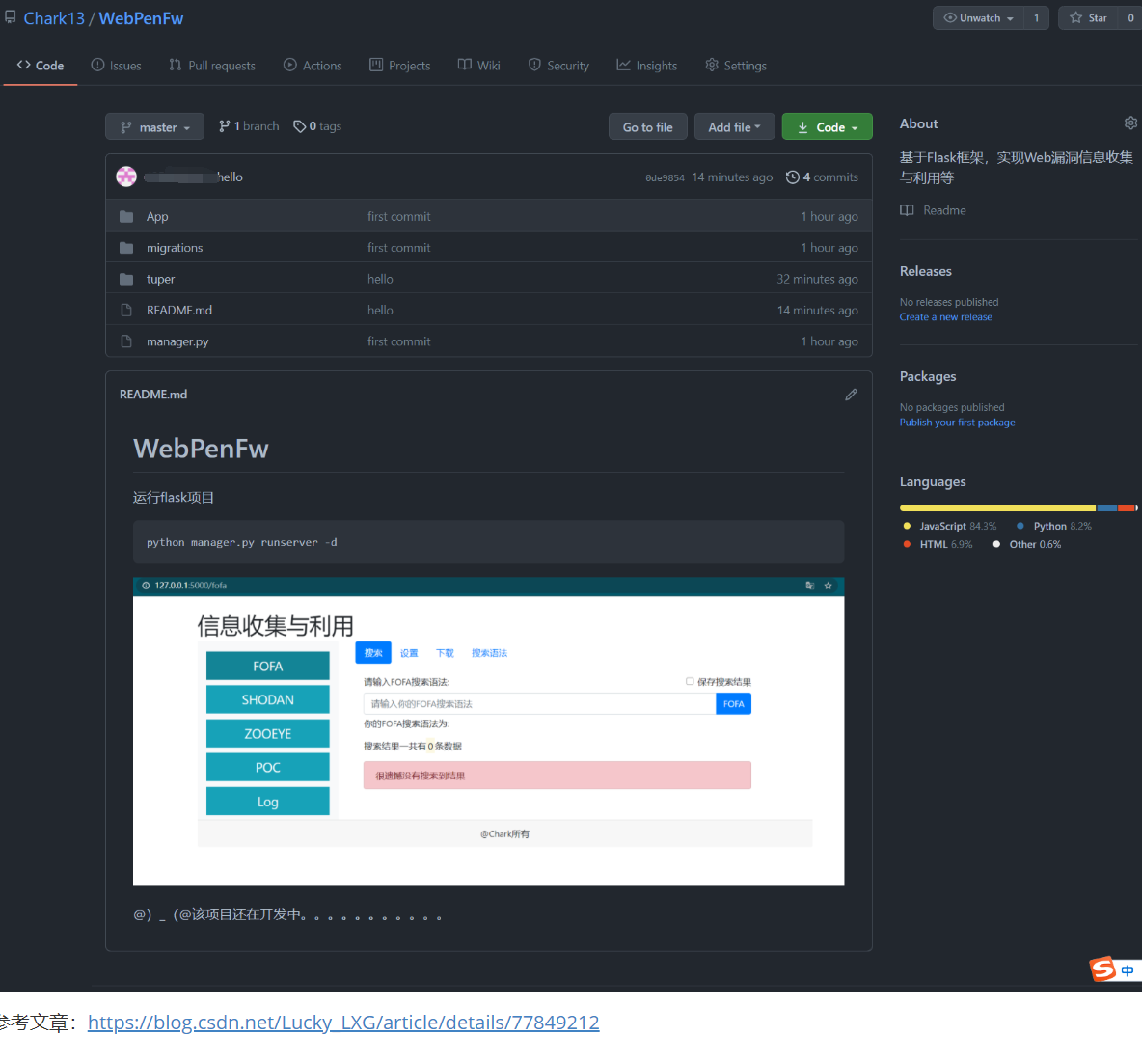This screenshot has height=1064, width=1142.
Task: Open the Security tab
Action: (x=558, y=66)
